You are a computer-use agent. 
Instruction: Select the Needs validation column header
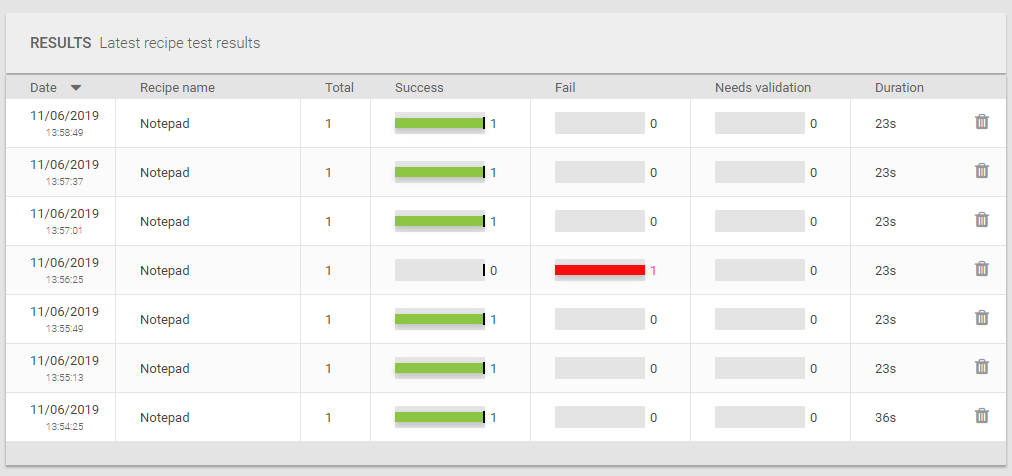click(x=763, y=88)
